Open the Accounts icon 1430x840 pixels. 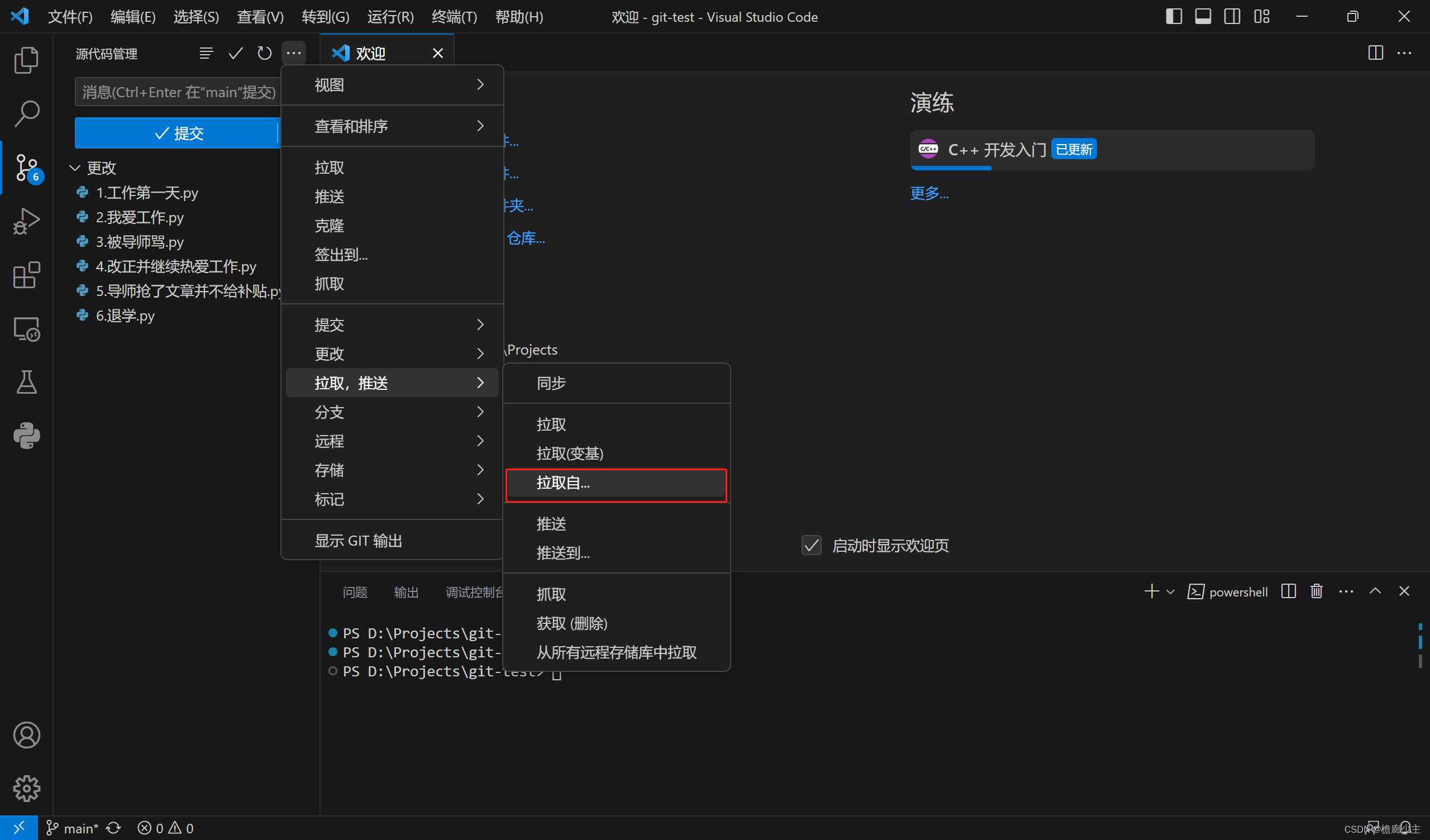pos(26,735)
